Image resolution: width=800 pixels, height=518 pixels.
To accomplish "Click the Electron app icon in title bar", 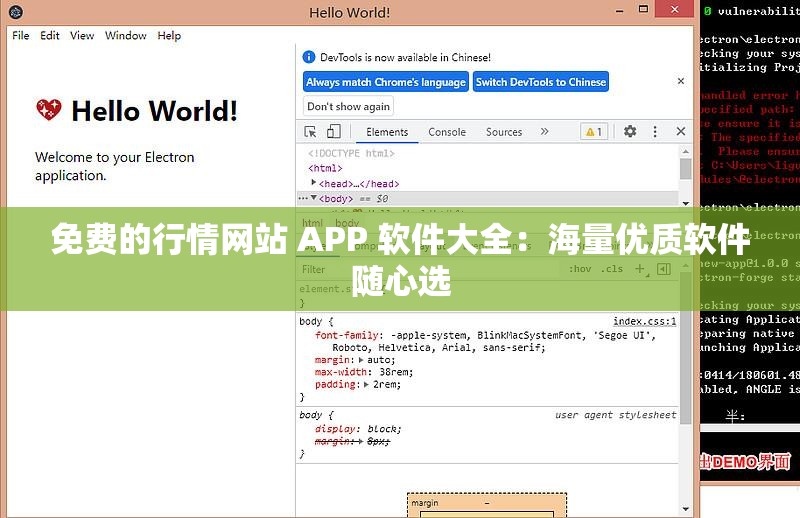I will pos(16,12).
